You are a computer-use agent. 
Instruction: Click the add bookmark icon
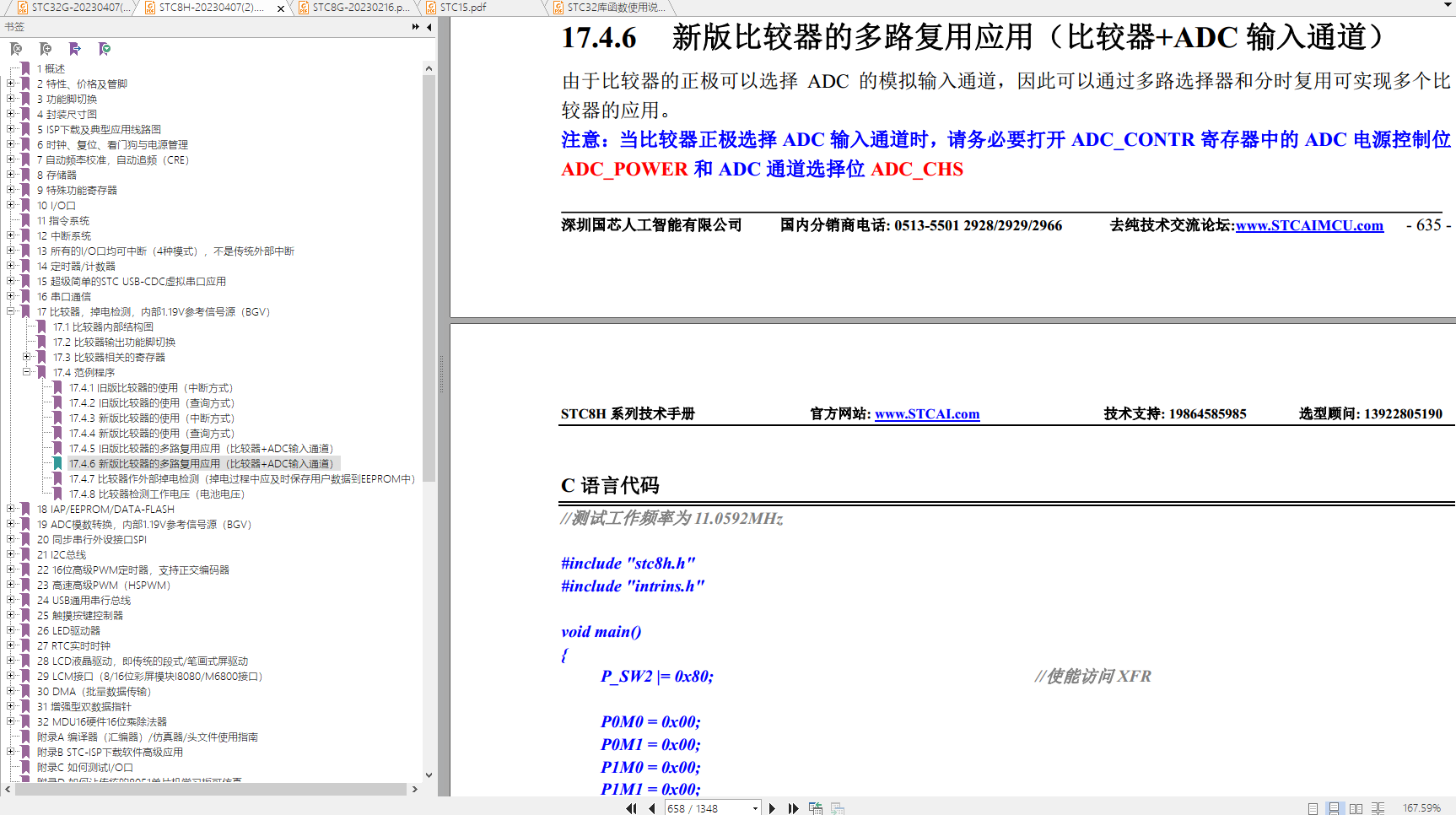pyautogui.click(x=46, y=49)
